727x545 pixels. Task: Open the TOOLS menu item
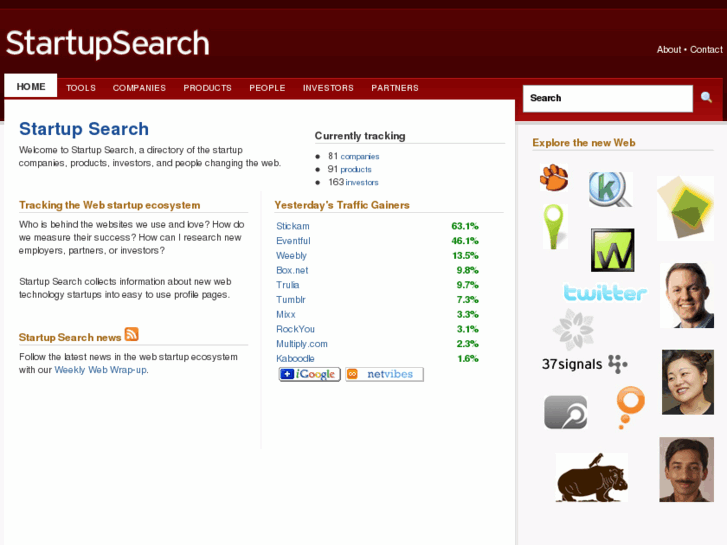(81, 88)
